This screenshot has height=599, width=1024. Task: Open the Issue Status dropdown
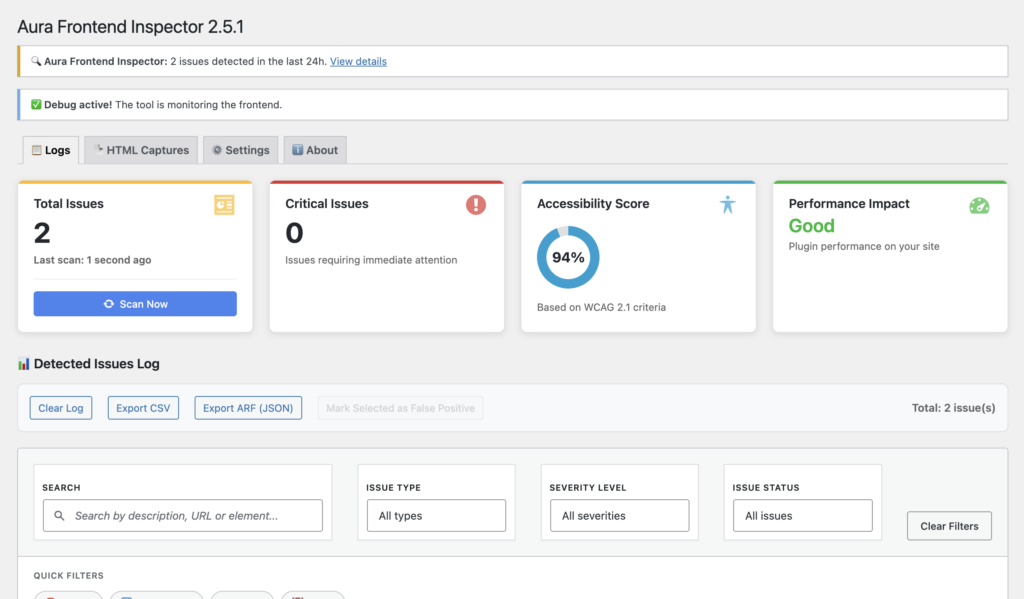pos(802,516)
